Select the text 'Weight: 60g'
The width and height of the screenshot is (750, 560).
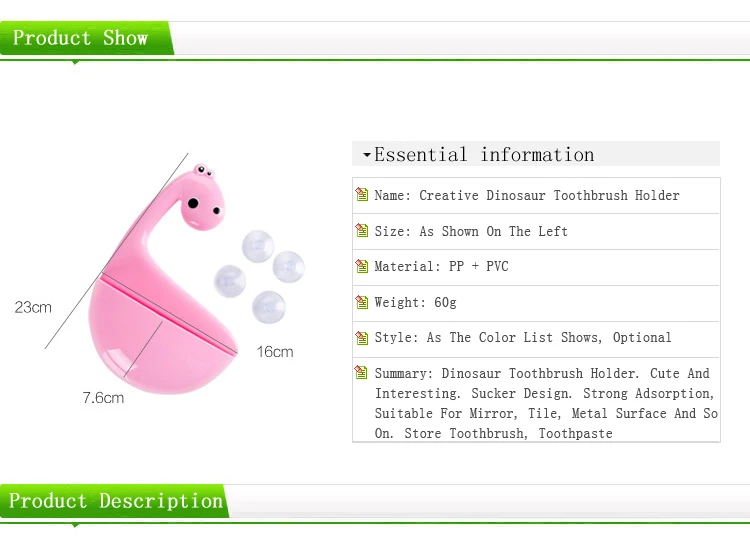pyautogui.click(x=416, y=302)
